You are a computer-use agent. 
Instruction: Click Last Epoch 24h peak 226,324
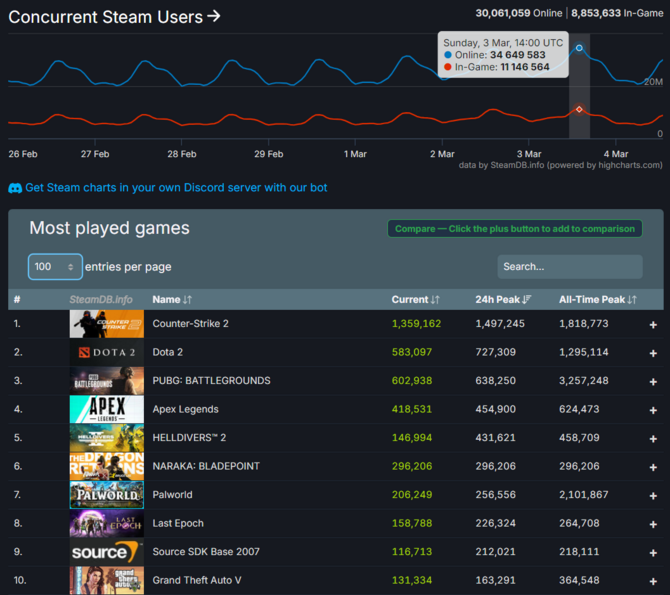496,523
